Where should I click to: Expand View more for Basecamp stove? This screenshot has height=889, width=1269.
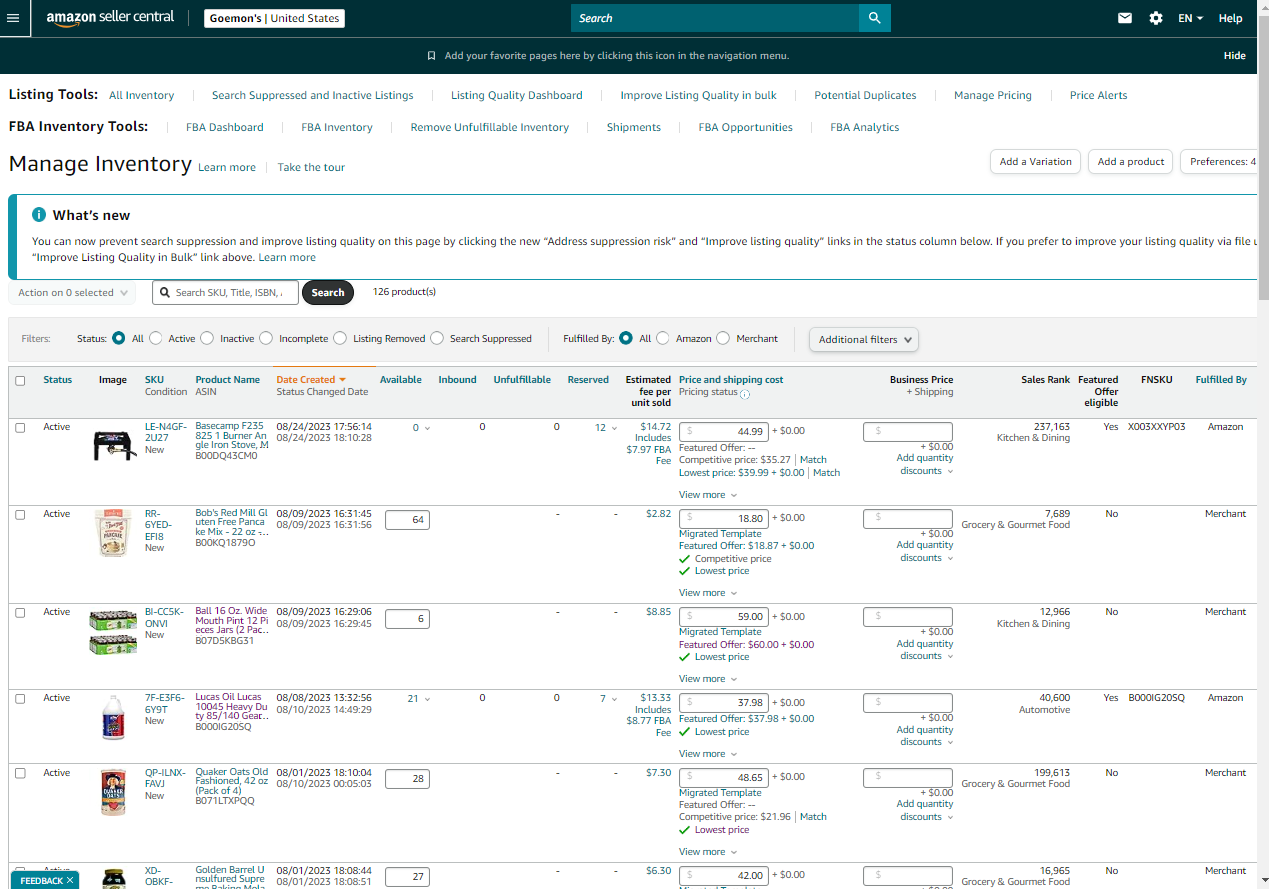click(x=707, y=495)
